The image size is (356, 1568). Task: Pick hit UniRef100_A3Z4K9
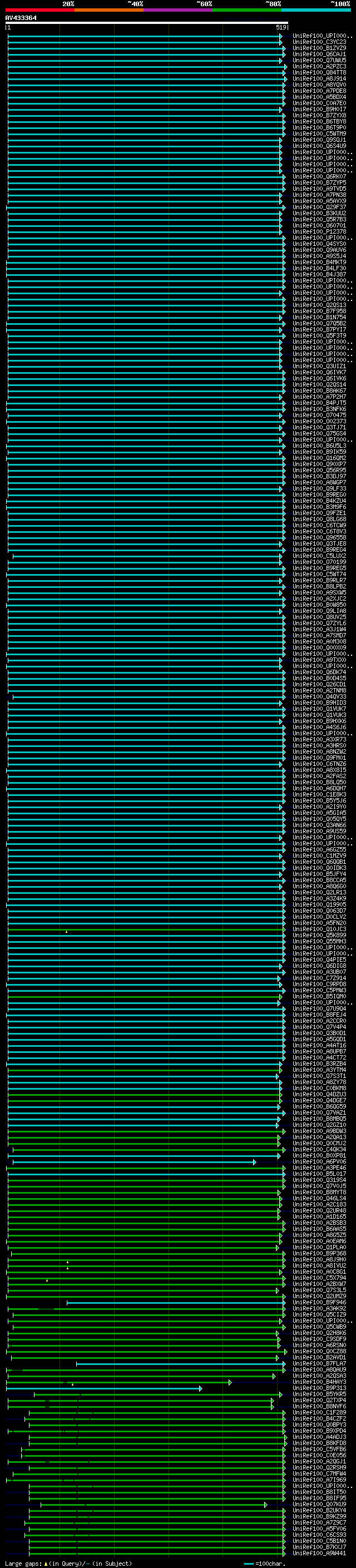319,898
